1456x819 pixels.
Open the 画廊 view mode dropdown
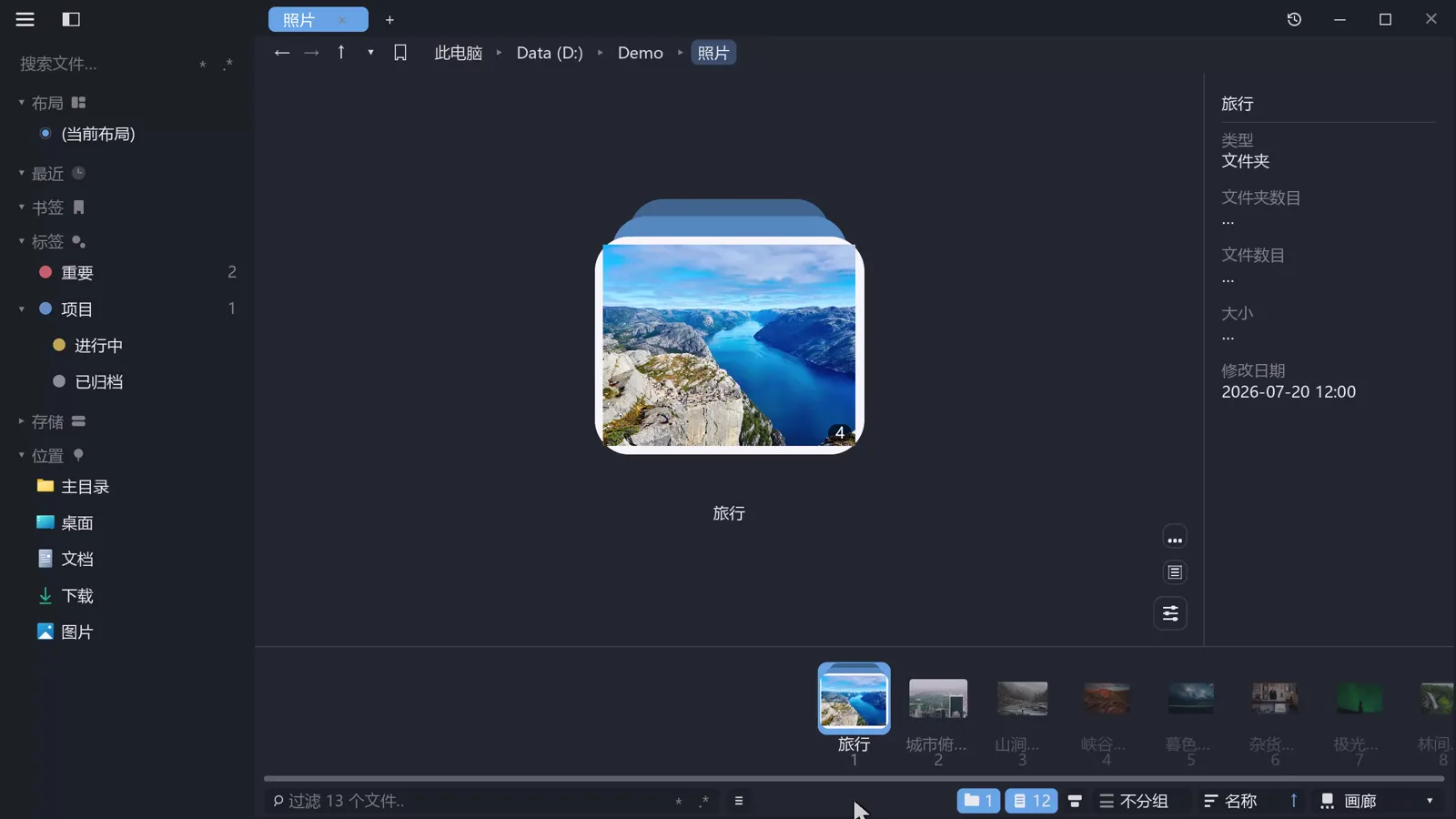tap(1378, 801)
